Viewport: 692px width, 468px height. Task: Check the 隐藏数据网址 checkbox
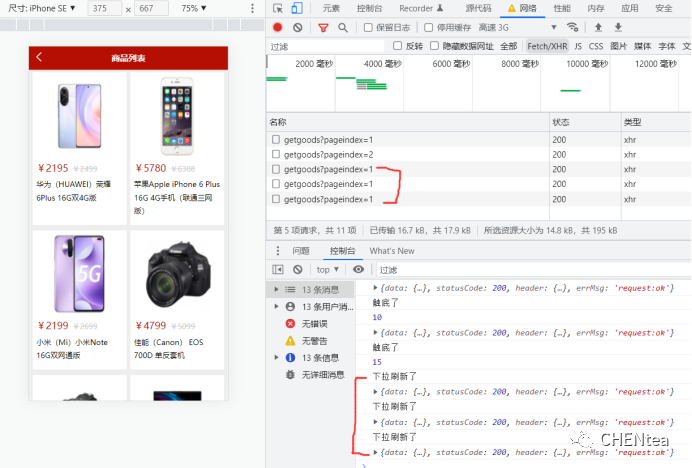click(434, 46)
